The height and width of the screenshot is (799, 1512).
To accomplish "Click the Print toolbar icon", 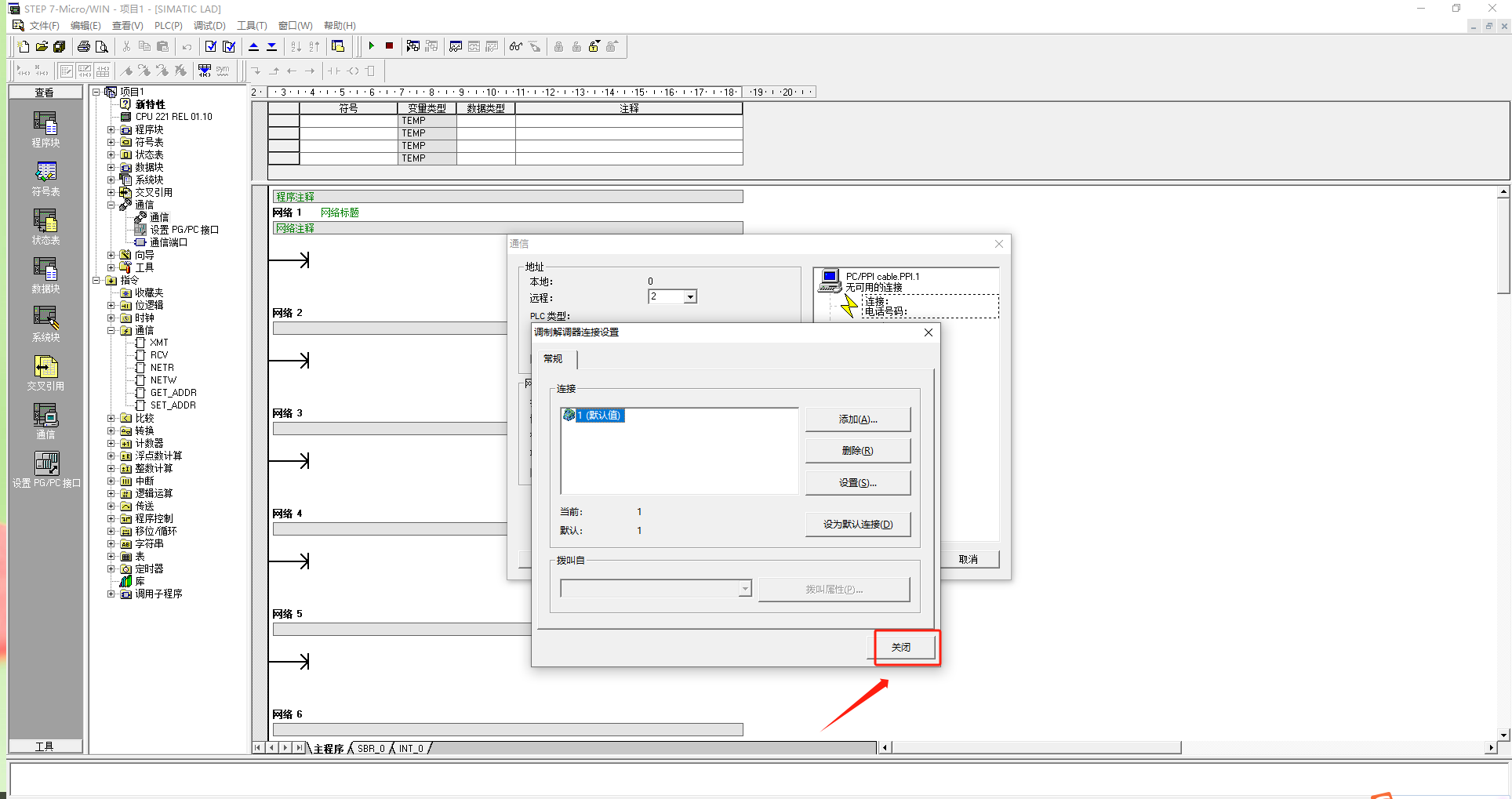I will 84,46.
